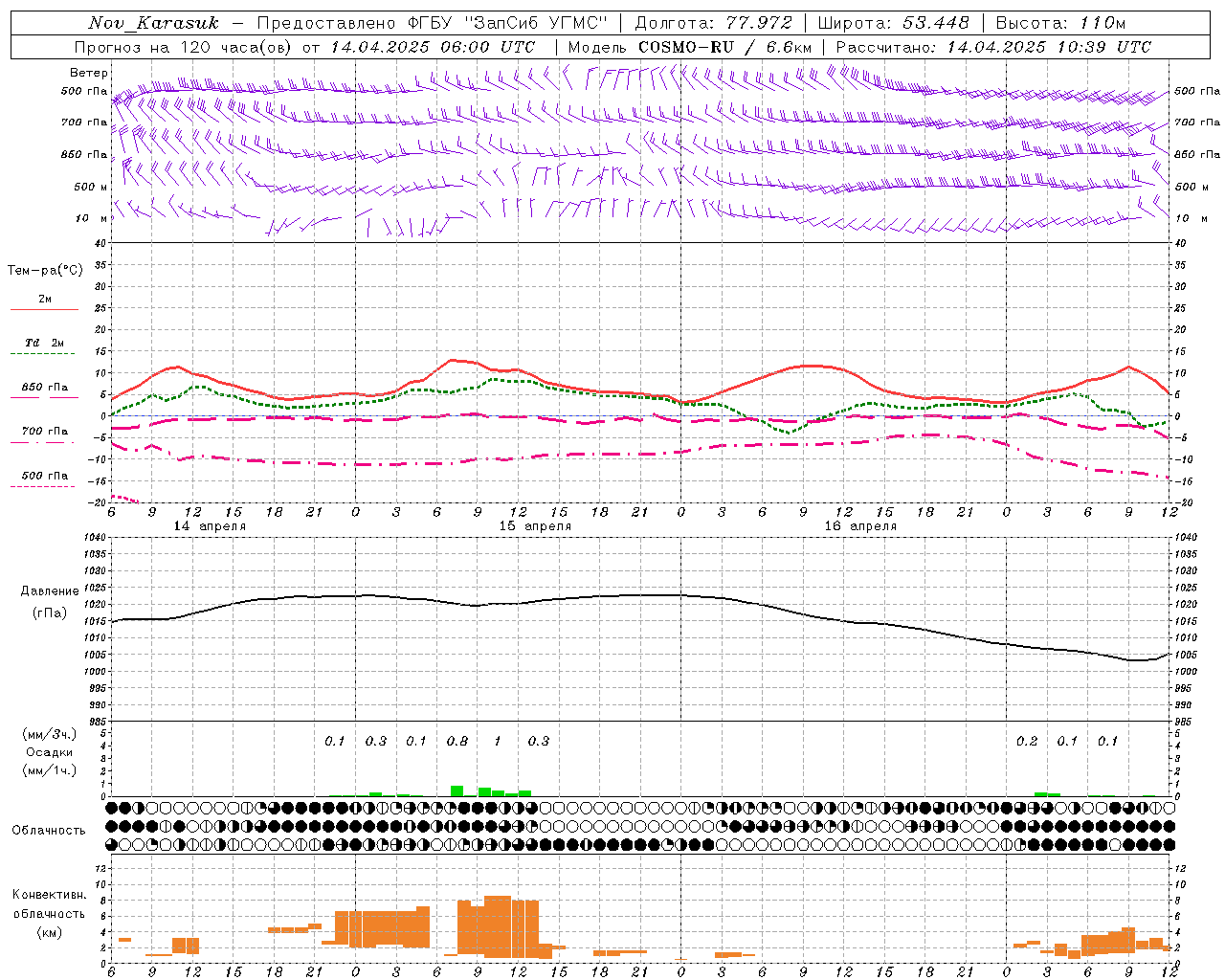Image resolution: width=1225 pixels, height=980 pixels.
Task: Click the "0.8" precipitation amount value
Action: click(x=457, y=742)
